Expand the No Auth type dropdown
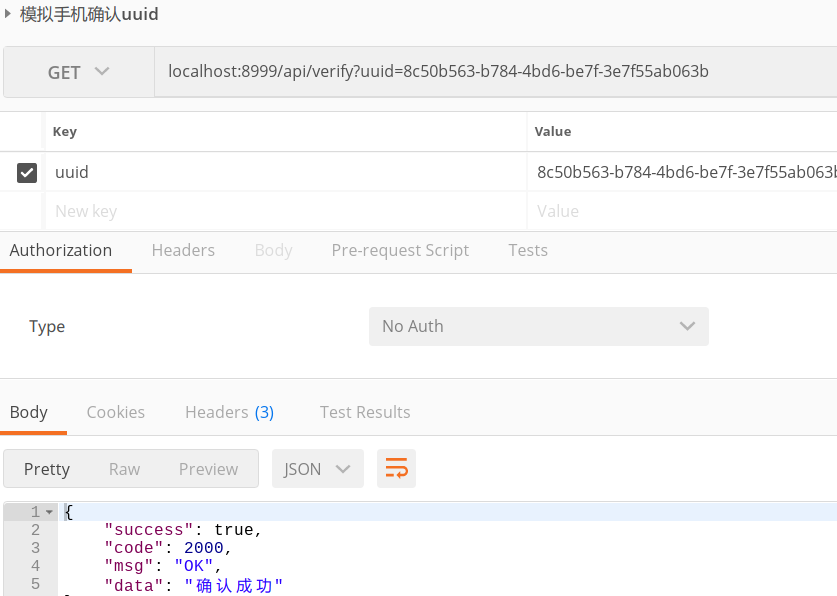 pyautogui.click(x=538, y=326)
